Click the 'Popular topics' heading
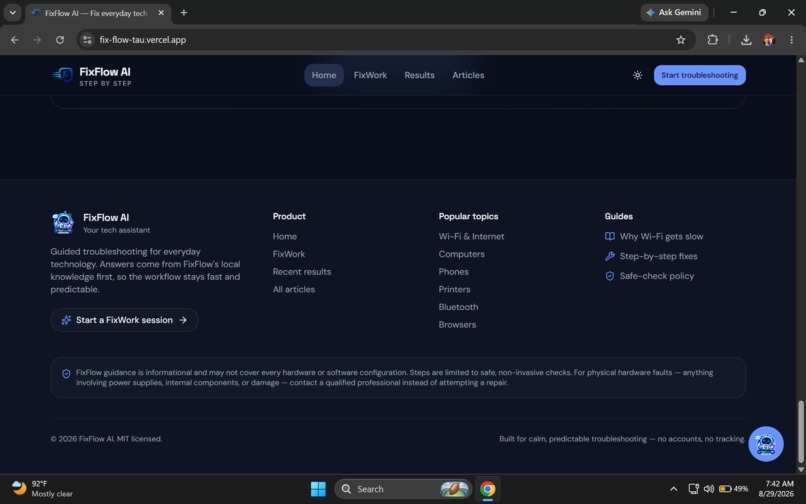806x504 pixels. [x=468, y=217]
